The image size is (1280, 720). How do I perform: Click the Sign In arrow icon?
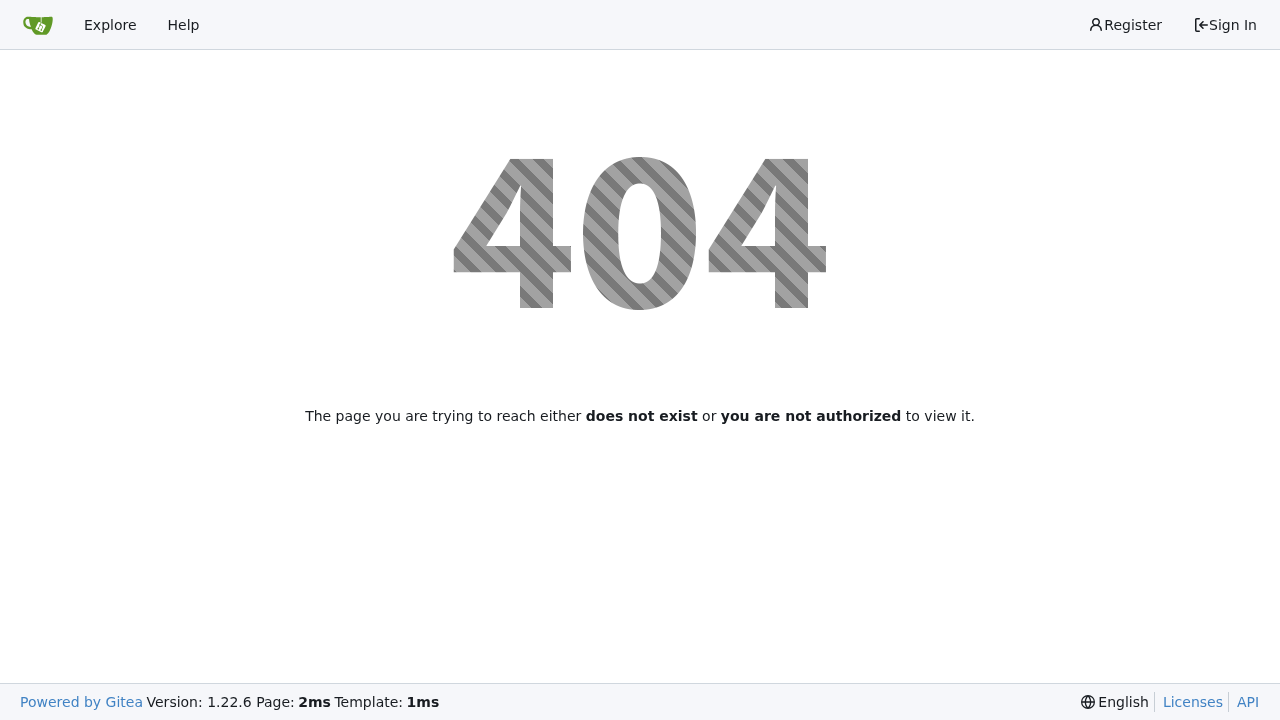[x=1201, y=25]
